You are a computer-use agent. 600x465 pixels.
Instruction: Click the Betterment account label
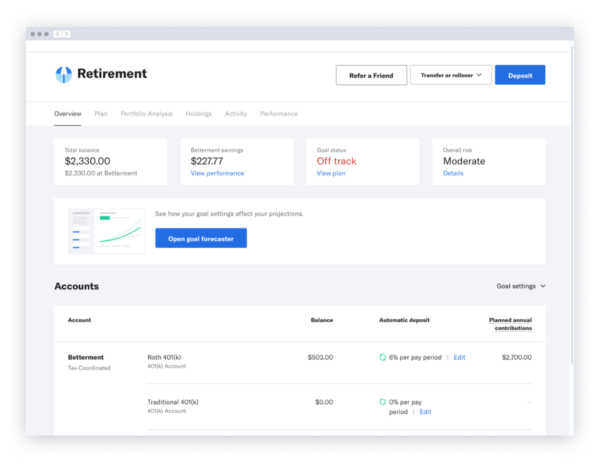pyautogui.click(x=86, y=357)
